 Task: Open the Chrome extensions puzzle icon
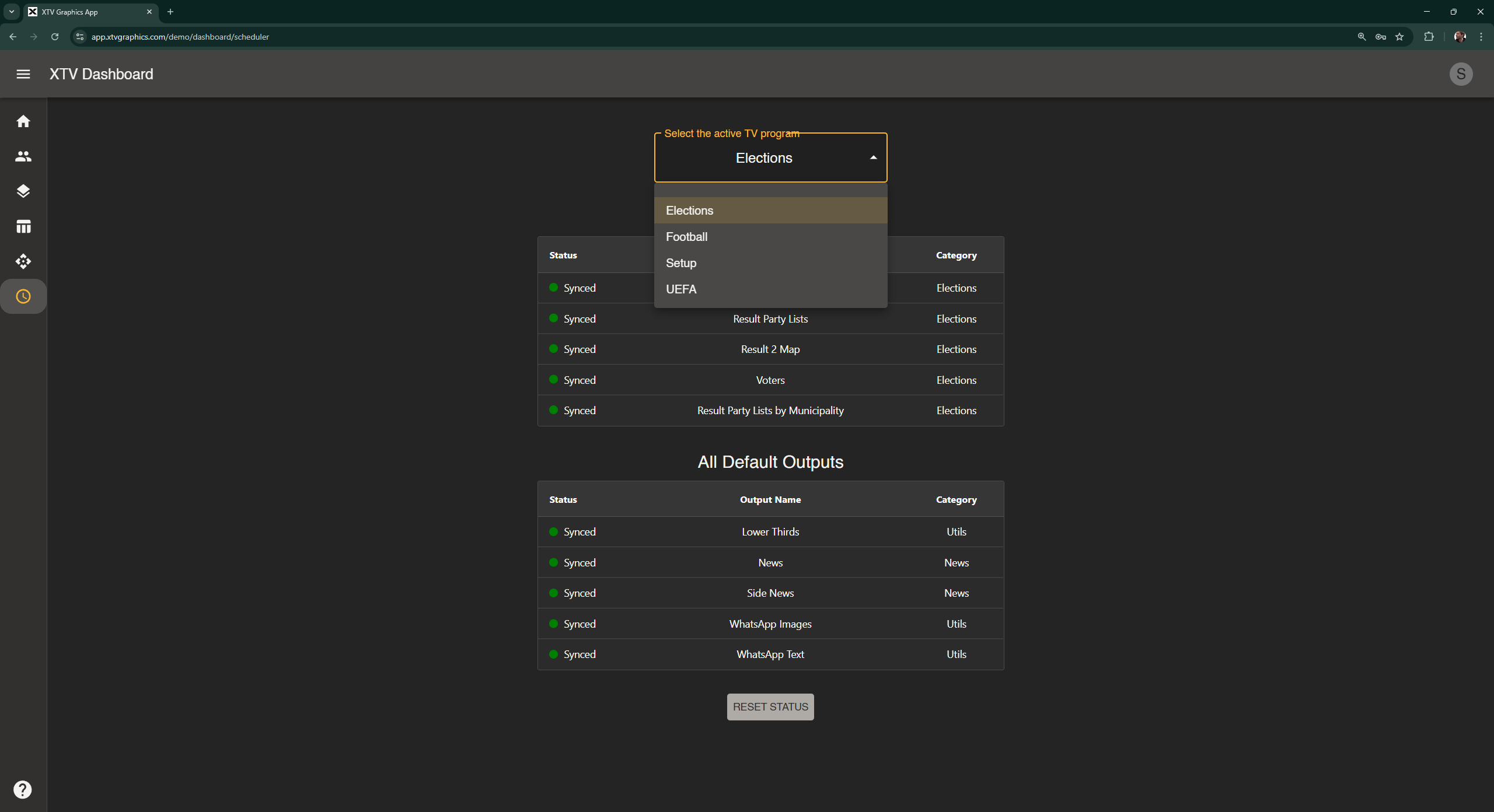tap(1429, 36)
